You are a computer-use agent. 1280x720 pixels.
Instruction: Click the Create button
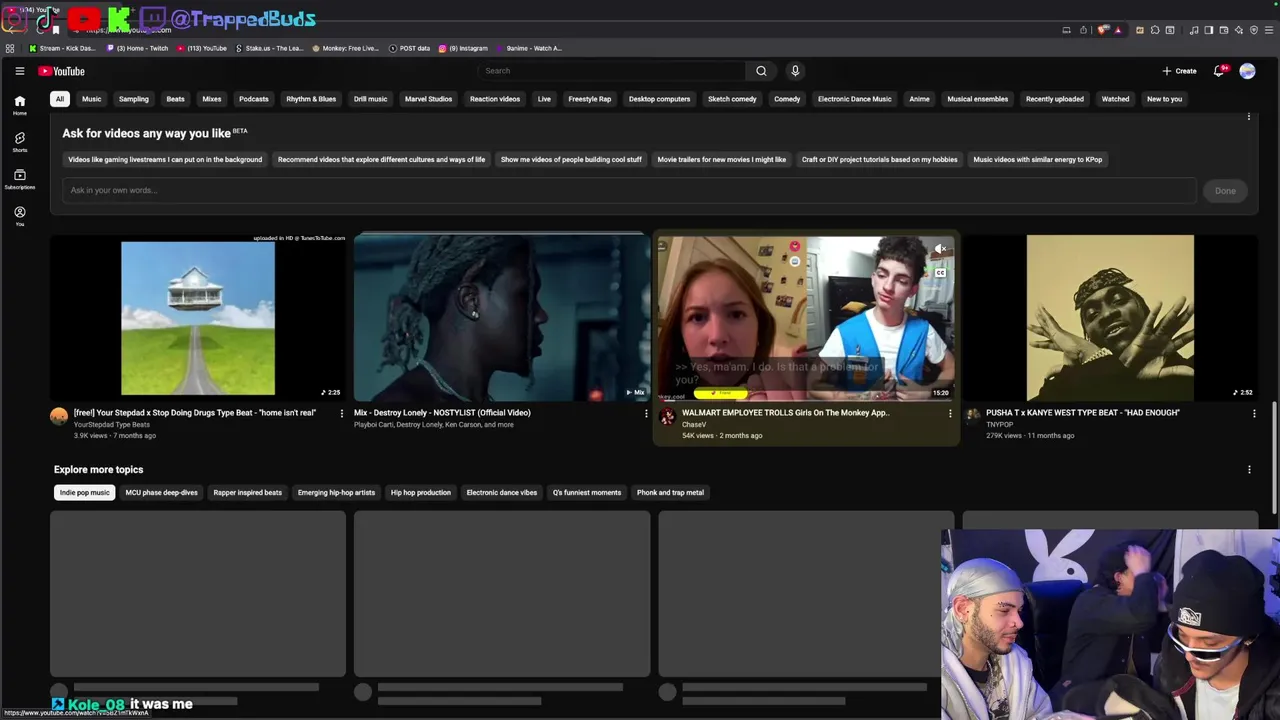pos(1180,71)
